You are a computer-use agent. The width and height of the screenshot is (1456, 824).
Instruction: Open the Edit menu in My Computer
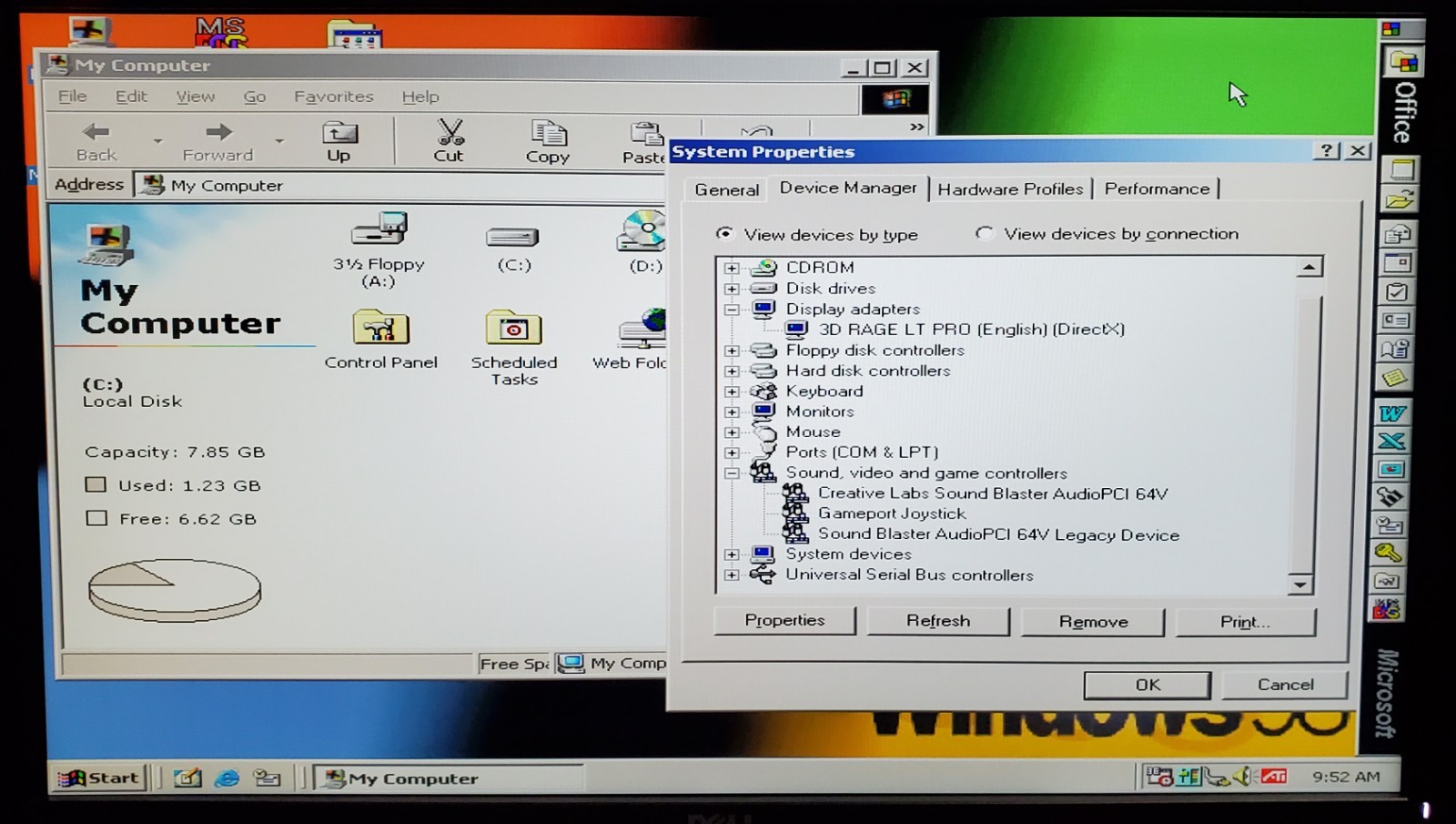[131, 97]
